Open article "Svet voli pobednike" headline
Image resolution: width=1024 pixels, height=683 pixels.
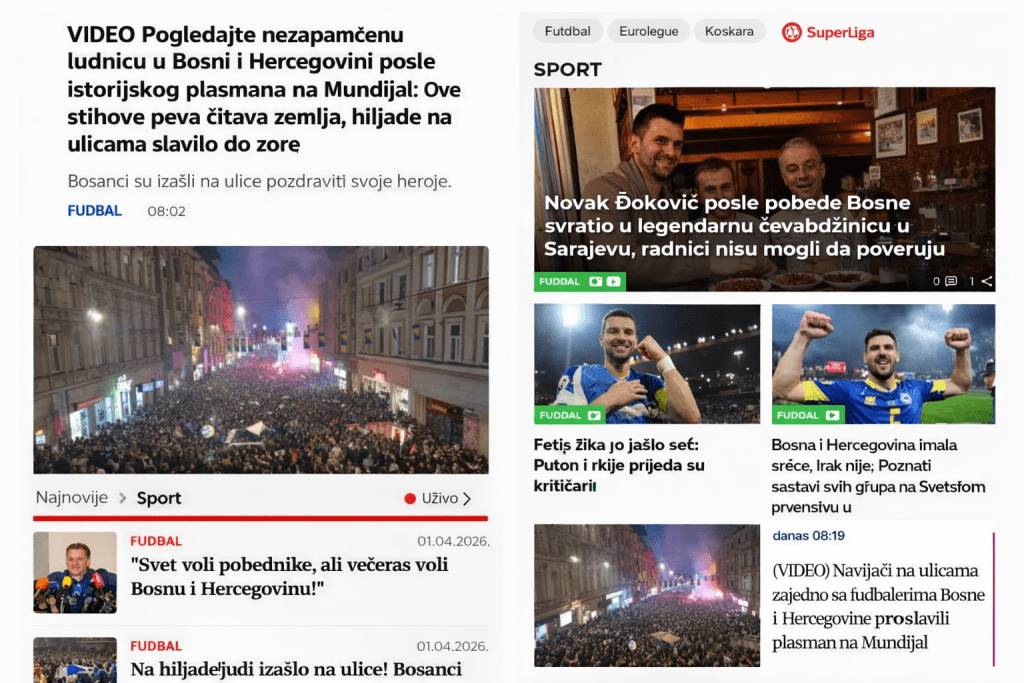pos(289,577)
